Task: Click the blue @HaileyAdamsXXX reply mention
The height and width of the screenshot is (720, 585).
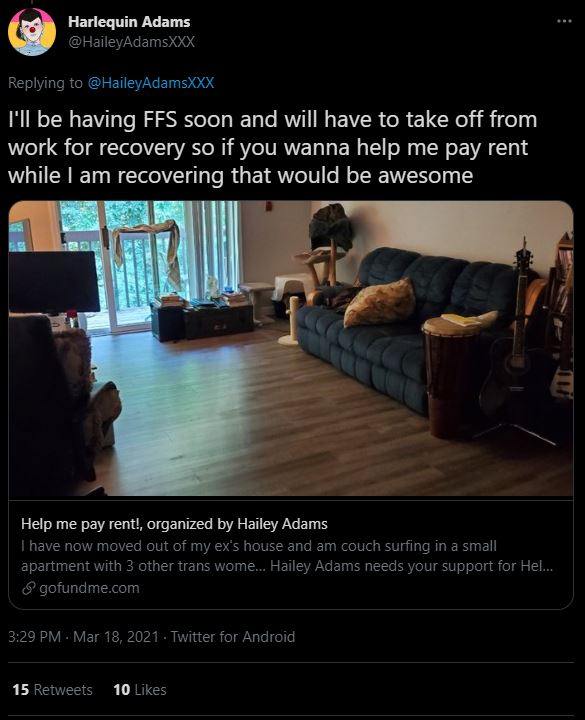Action: 151,83
